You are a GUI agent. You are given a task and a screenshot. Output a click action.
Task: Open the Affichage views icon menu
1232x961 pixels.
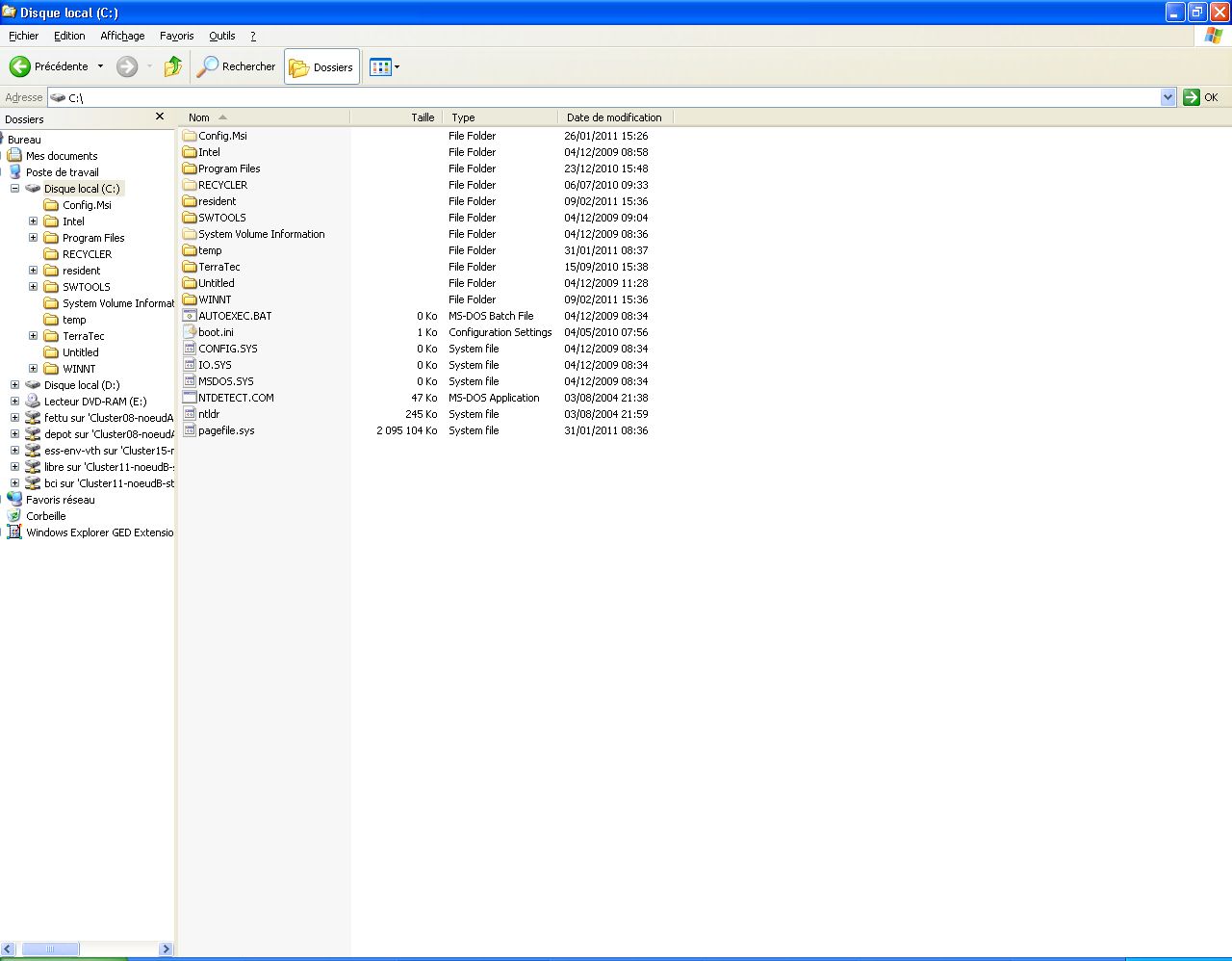(x=380, y=67)
